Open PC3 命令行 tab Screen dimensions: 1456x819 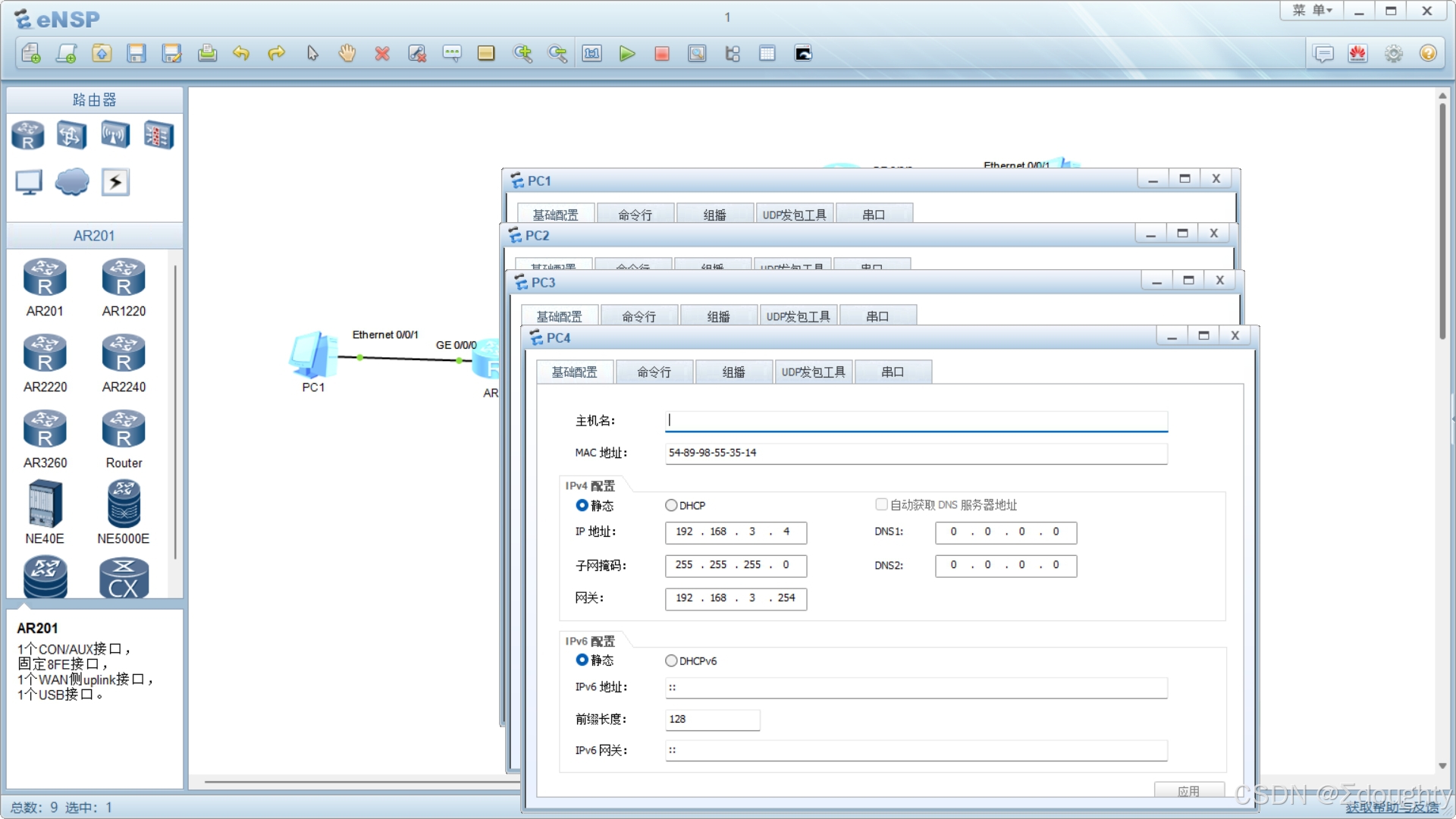[639, 315]
